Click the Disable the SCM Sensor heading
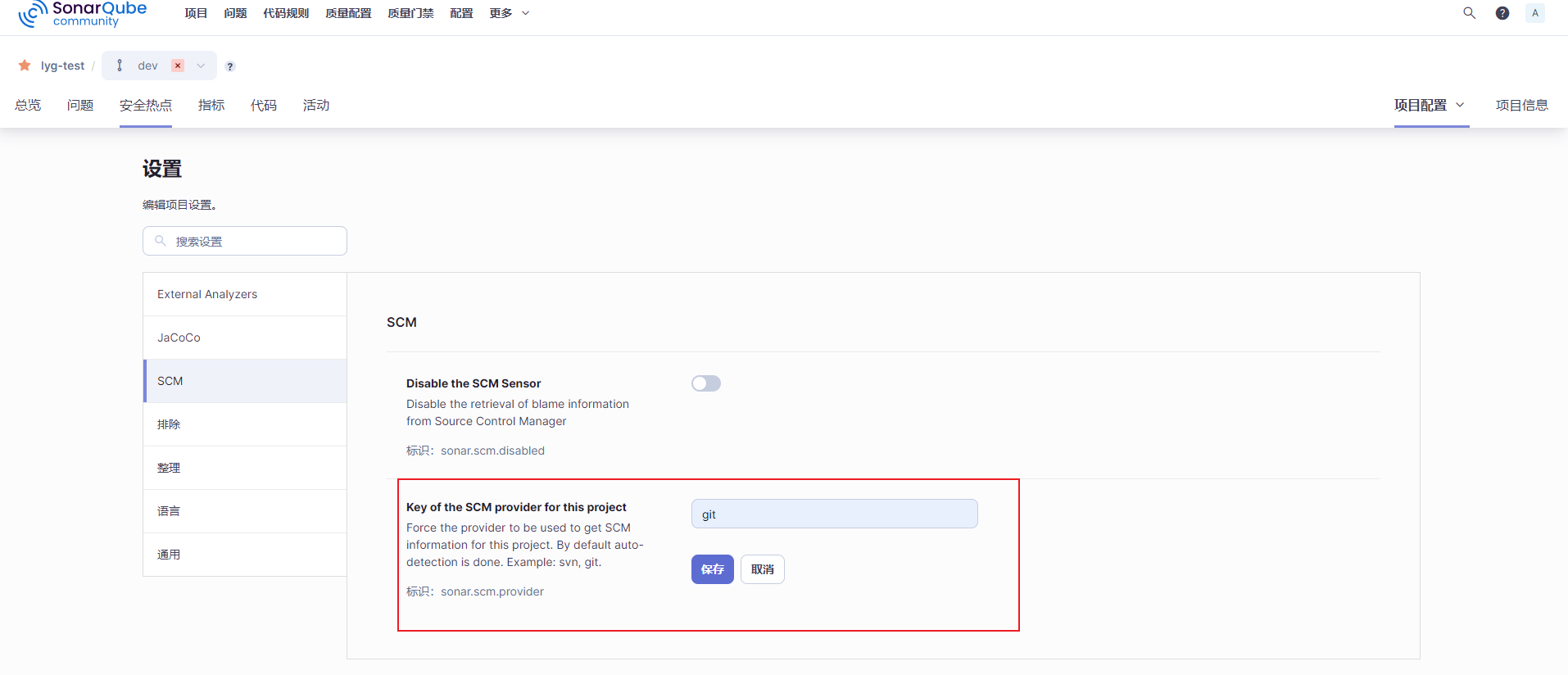This screenshot has height=675, width=1568. pyautogui.click(x=474, y=383)
